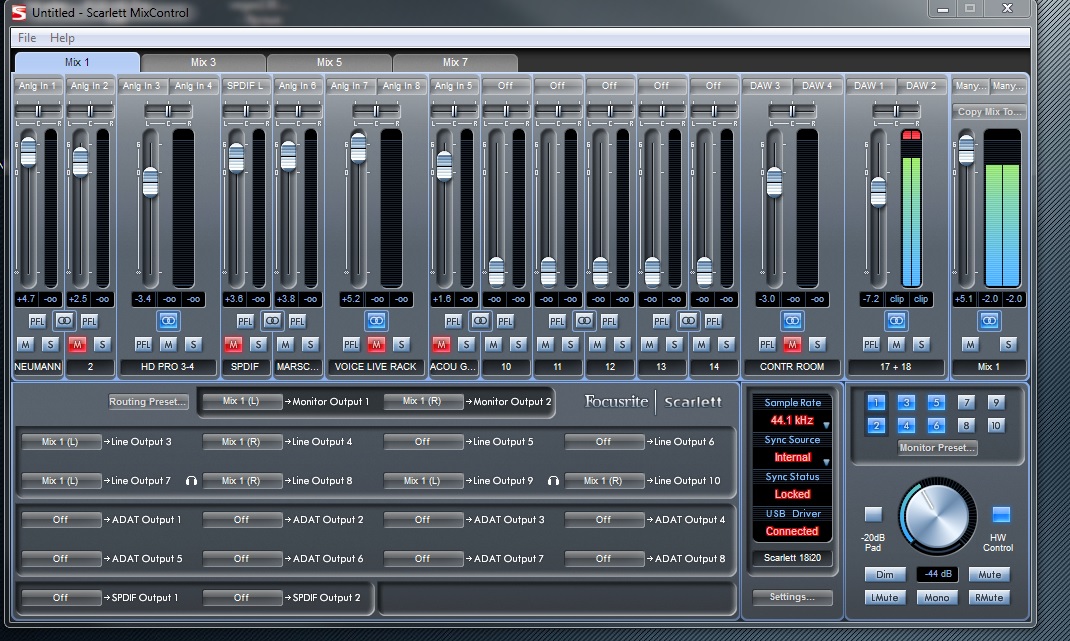
Task: Unlink the CONTR ROOM stereo pair
Action: (x=792, y=321)
